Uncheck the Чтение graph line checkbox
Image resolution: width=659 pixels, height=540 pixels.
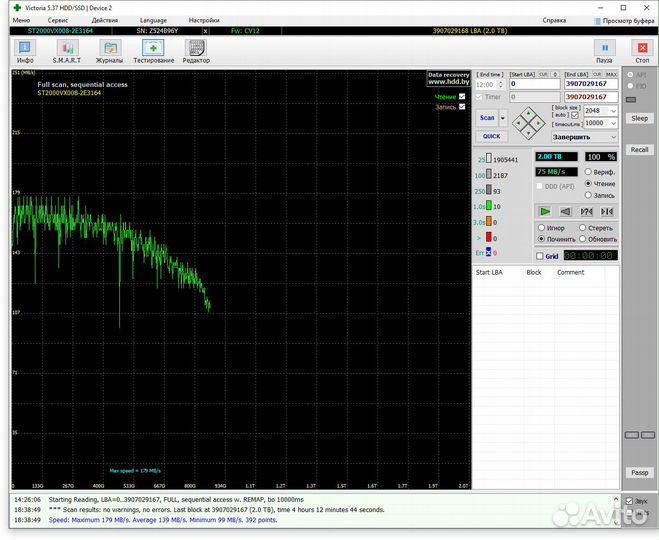pyautogui.click(x=461, y=97)
